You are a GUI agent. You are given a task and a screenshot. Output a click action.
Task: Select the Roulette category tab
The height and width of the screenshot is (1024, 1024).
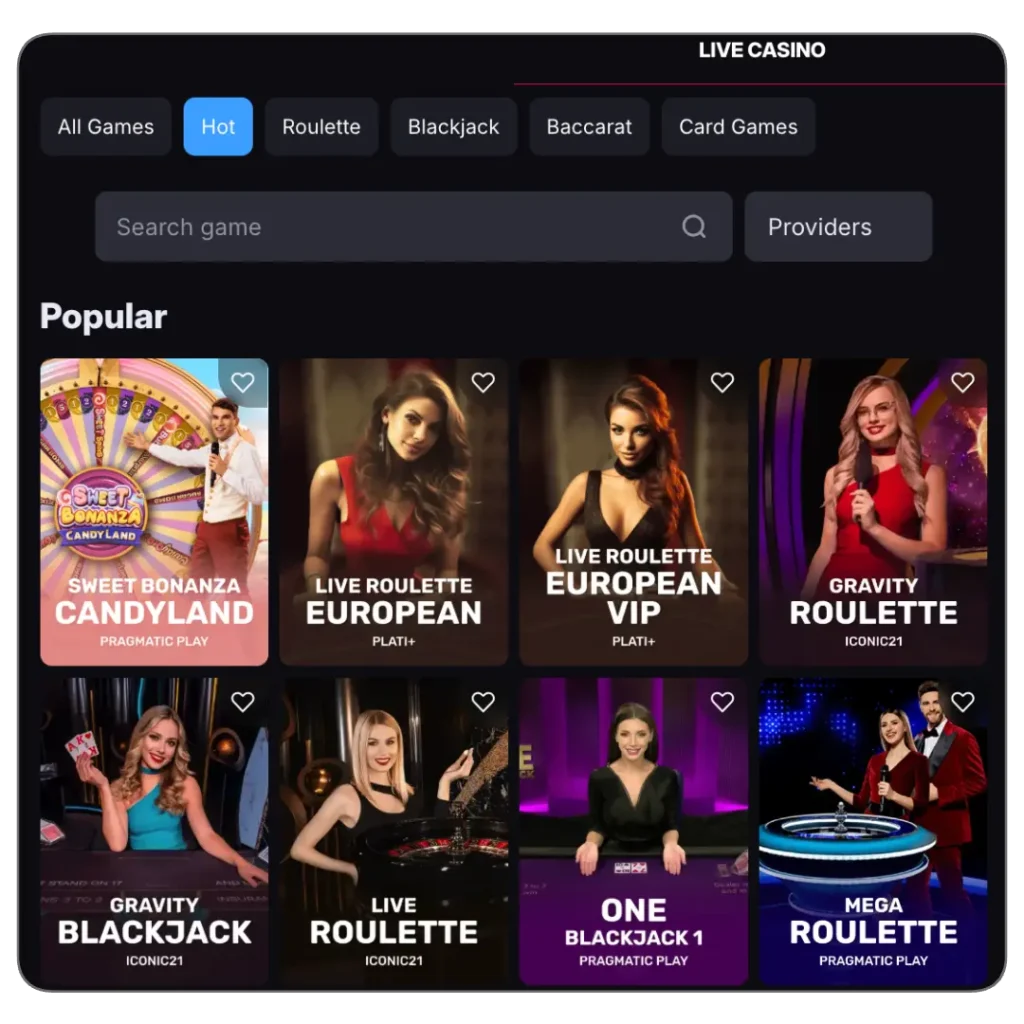(x=321, y=127)
